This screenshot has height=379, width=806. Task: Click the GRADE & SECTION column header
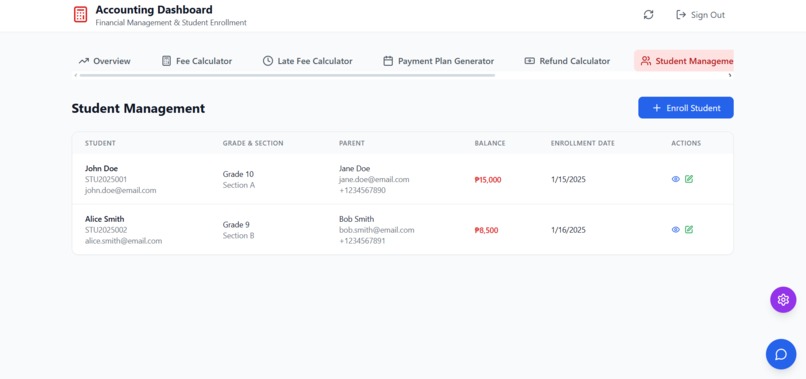(253, 143)
